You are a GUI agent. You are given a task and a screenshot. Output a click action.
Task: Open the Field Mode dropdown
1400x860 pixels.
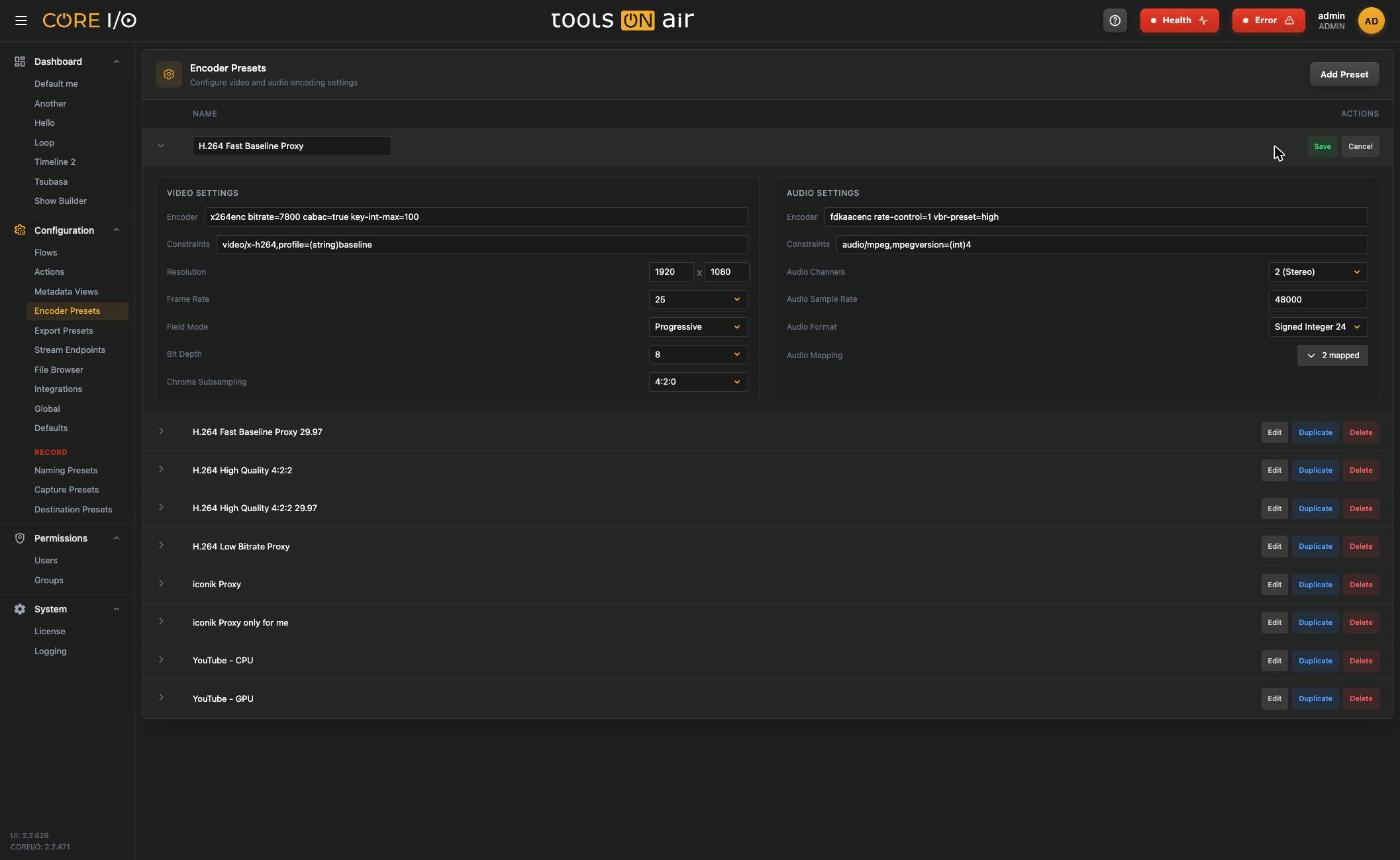point(698,327)
